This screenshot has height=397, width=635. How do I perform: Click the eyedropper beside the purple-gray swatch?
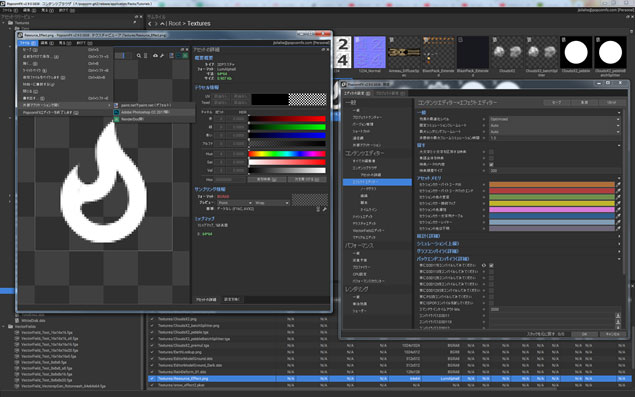pyautogui.click(x=618, y=228)
